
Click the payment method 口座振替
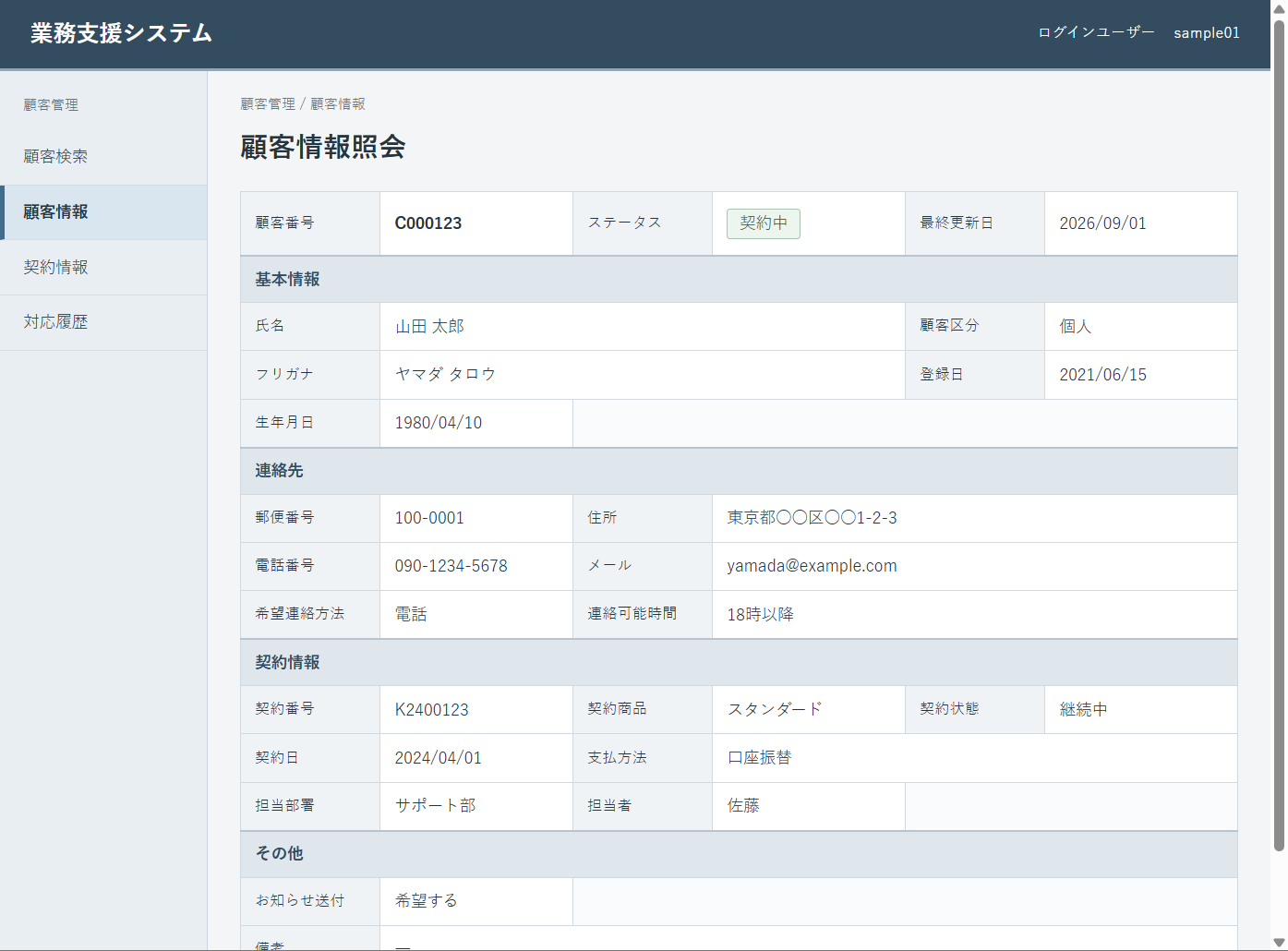[x=759, y=758]
